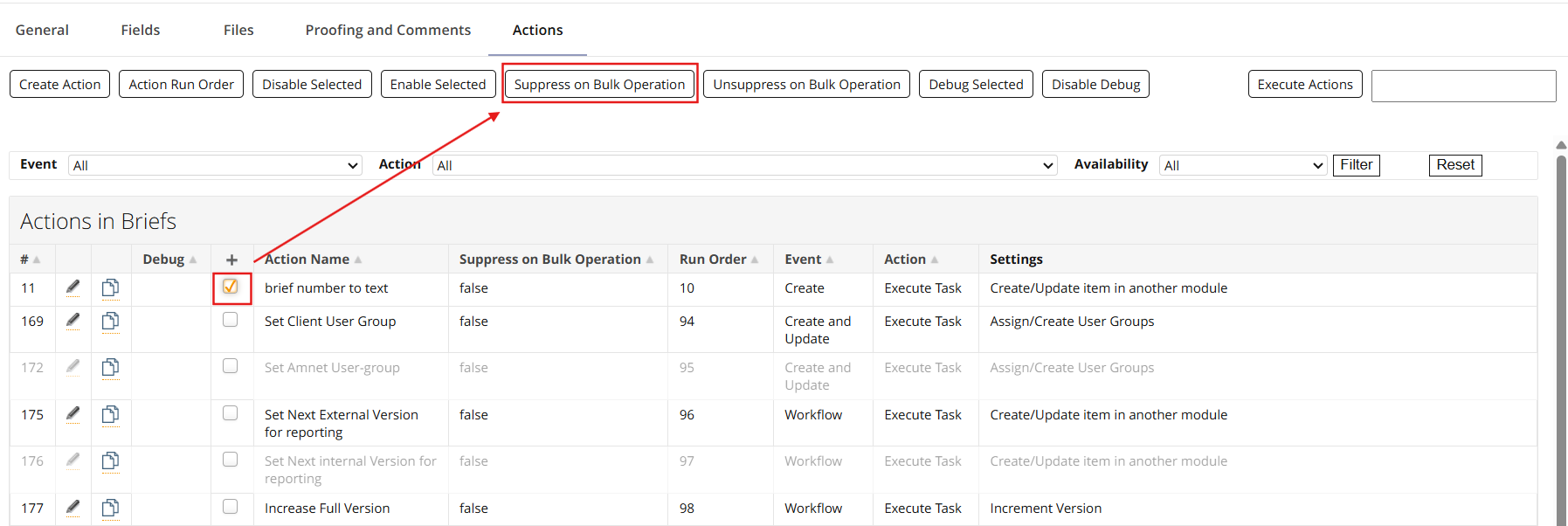Sort by the Event column header
The height and width of the screenshot is (526, 1568).
[x=809, y=260]
